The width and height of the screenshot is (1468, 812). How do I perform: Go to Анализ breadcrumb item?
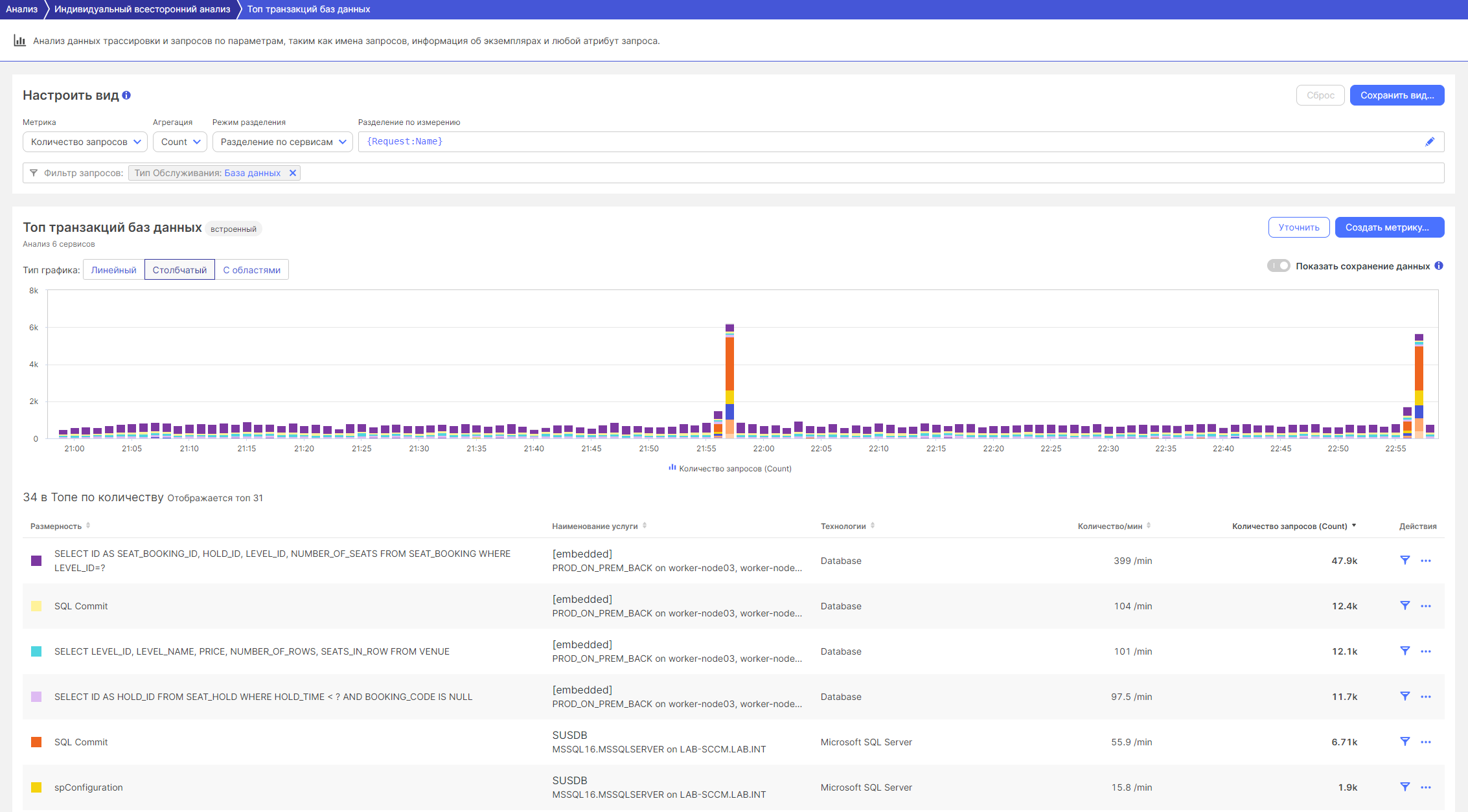(x=21, y=9)
